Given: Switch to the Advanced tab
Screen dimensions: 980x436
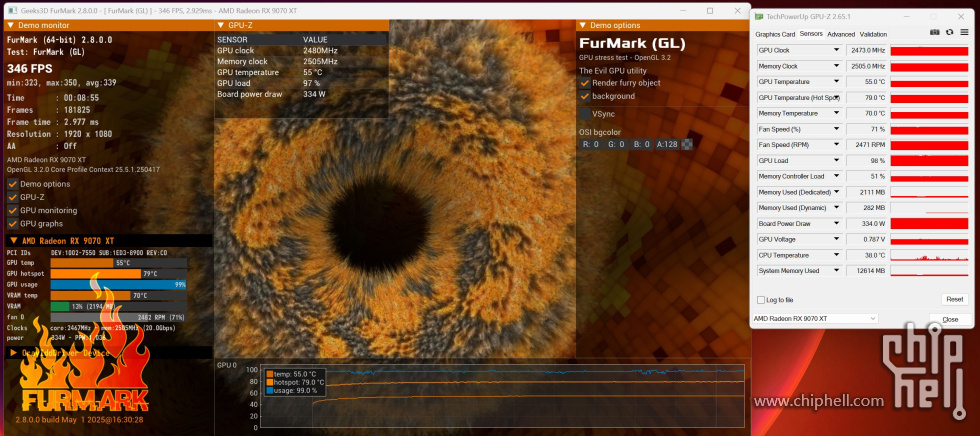Looking at the screenshot, I should [x=841, y=34].
